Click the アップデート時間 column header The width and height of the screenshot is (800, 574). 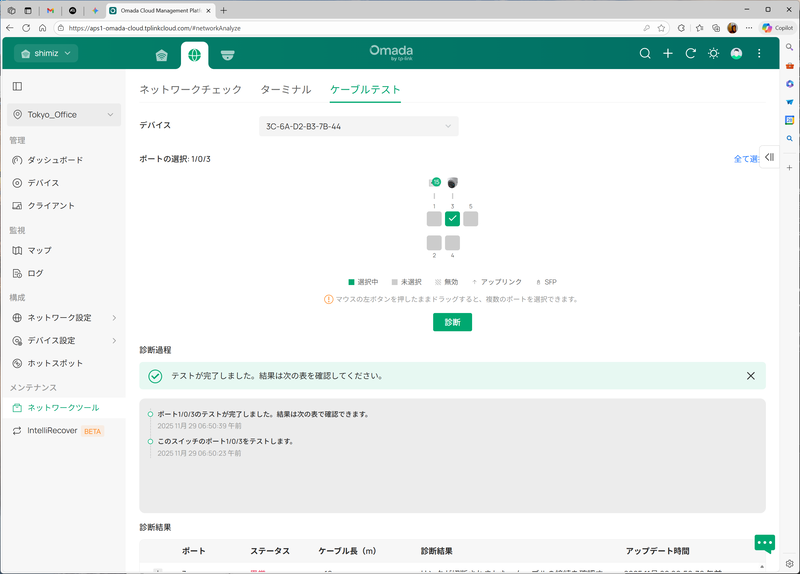[657, 551]
